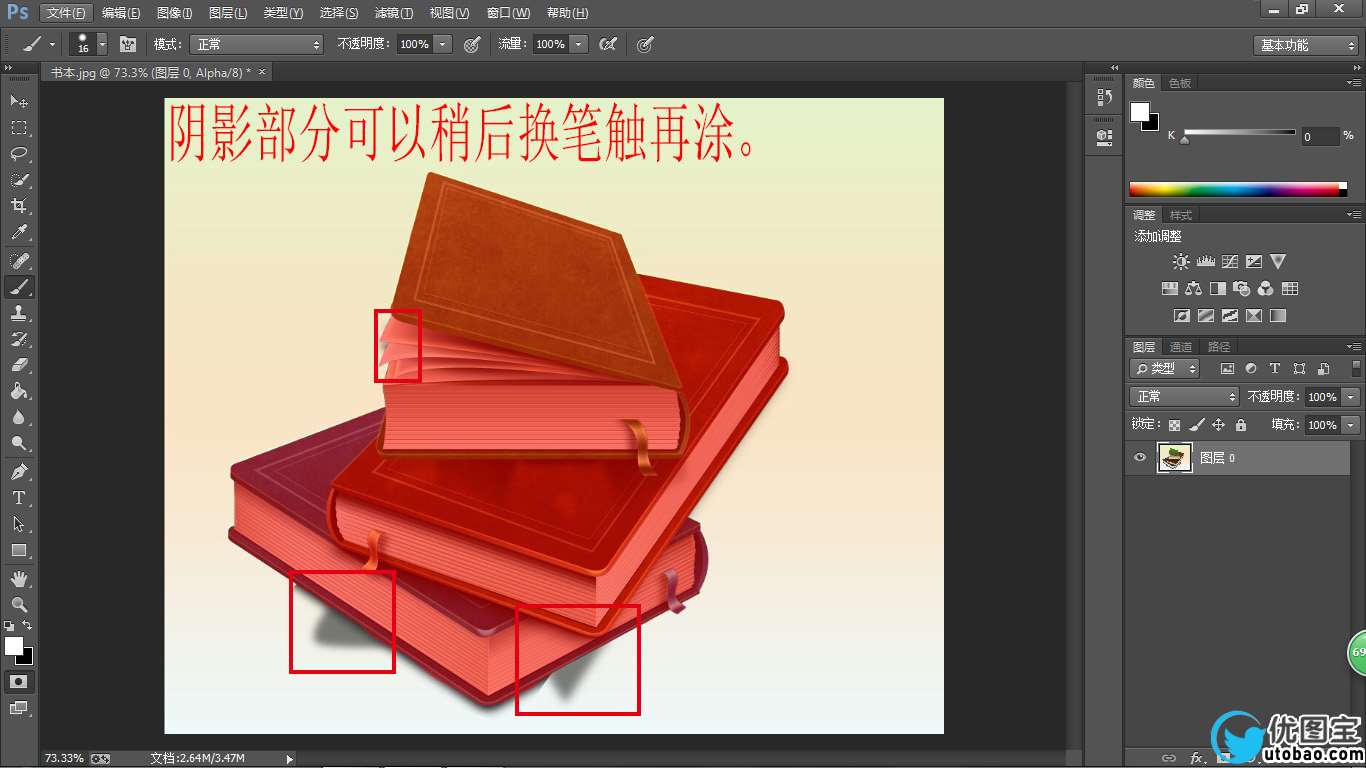Toggle lock transparent pixels
Image resolution: width=1366 pixels, height=768 pixels.
point(1174,425)
